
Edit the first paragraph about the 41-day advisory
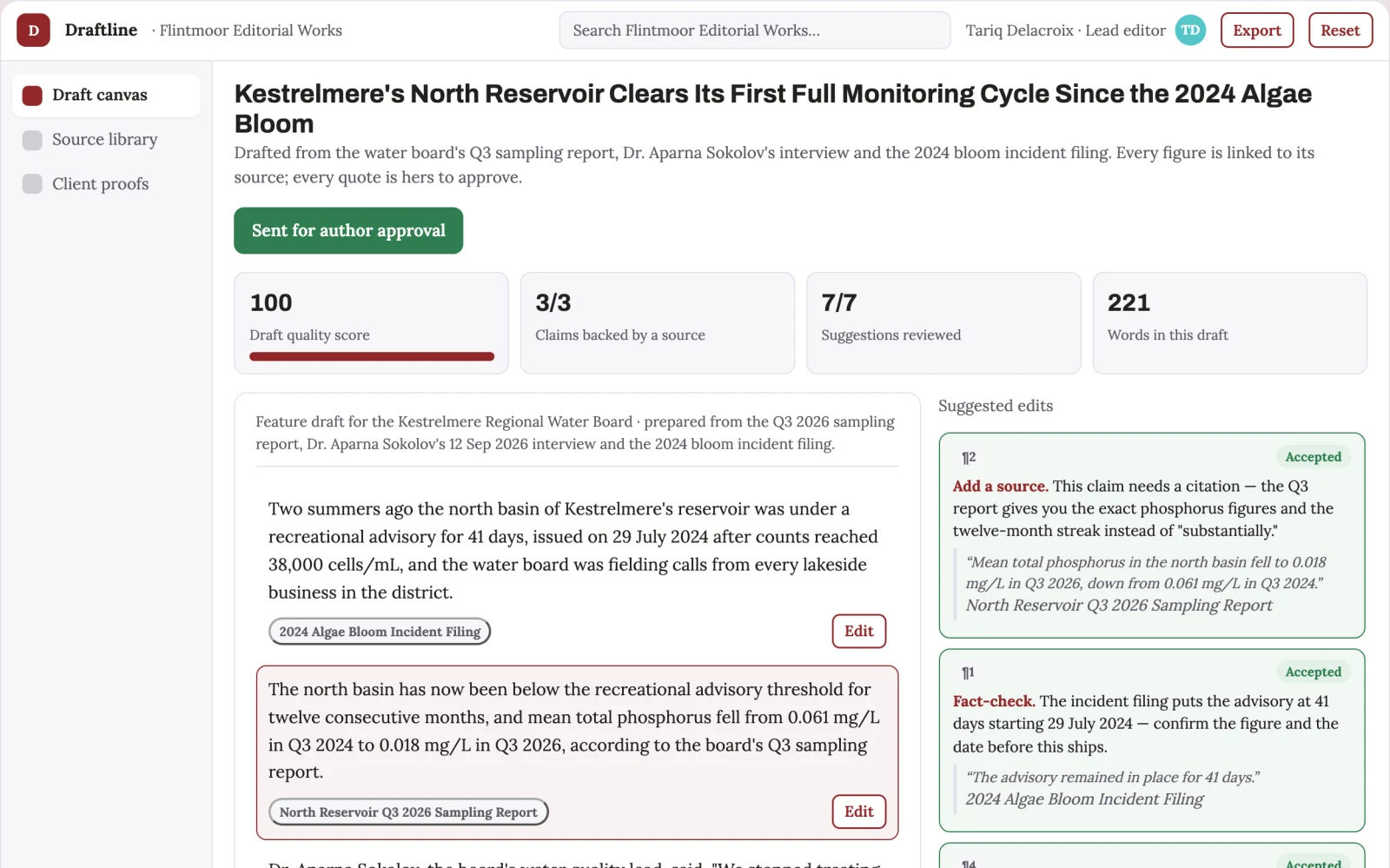click(858, 632)
